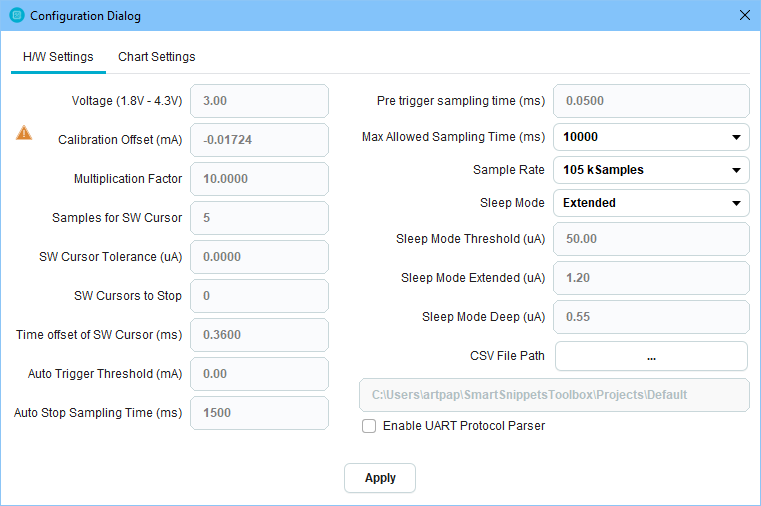Viewport: 761px width, 506px height.
Task: Click the 'Sample Rate' label
Action: [509, 170]
